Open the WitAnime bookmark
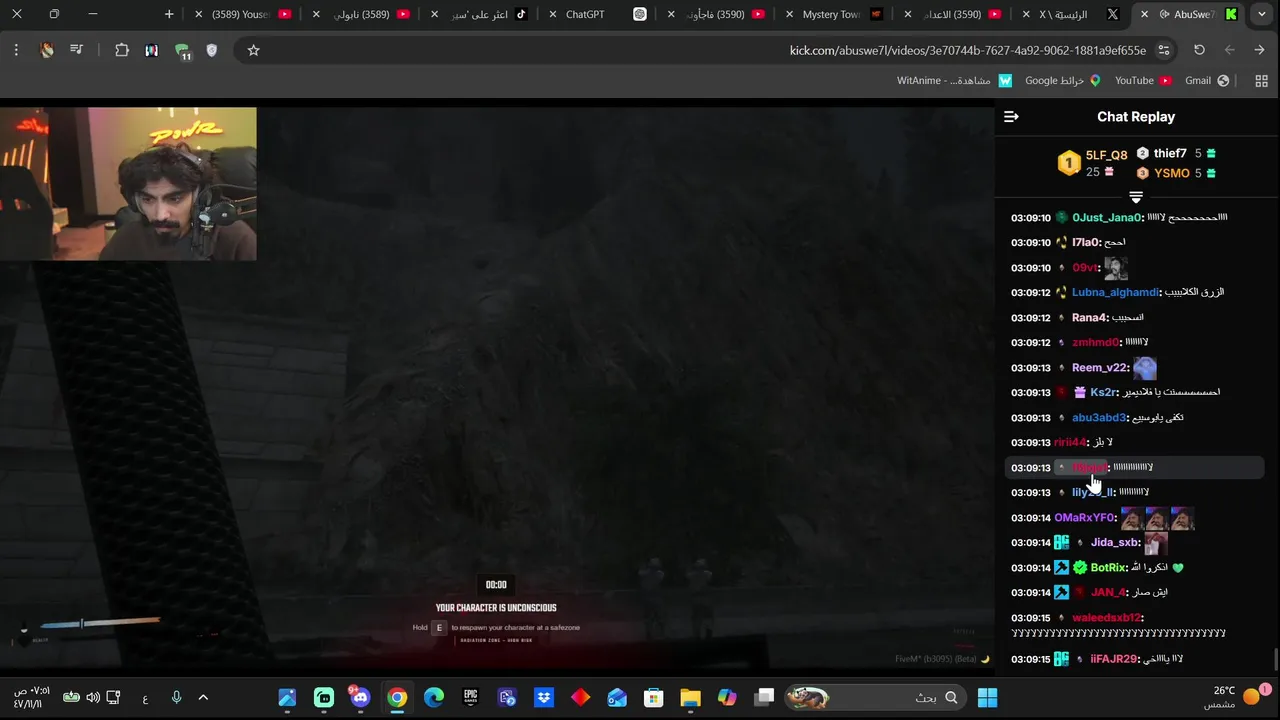 point(954,81)
